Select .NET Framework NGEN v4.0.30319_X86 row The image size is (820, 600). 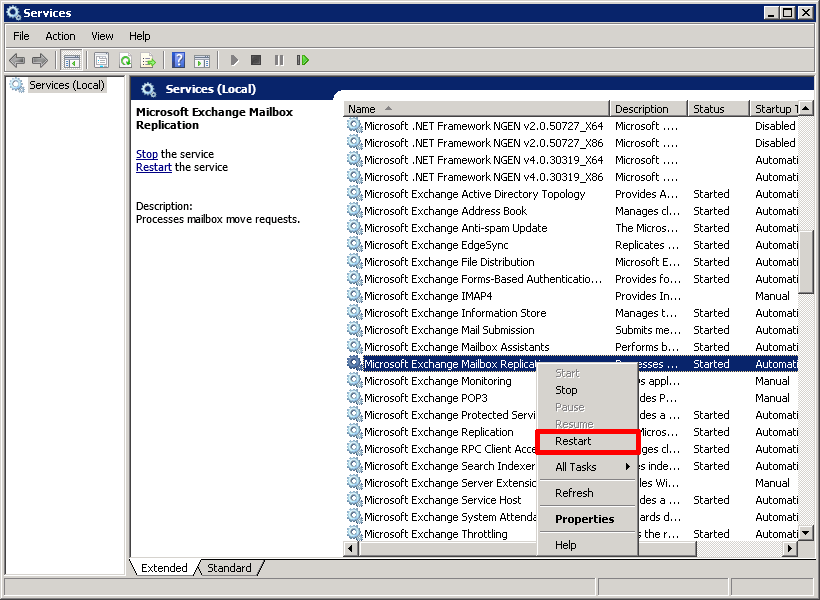572,177
